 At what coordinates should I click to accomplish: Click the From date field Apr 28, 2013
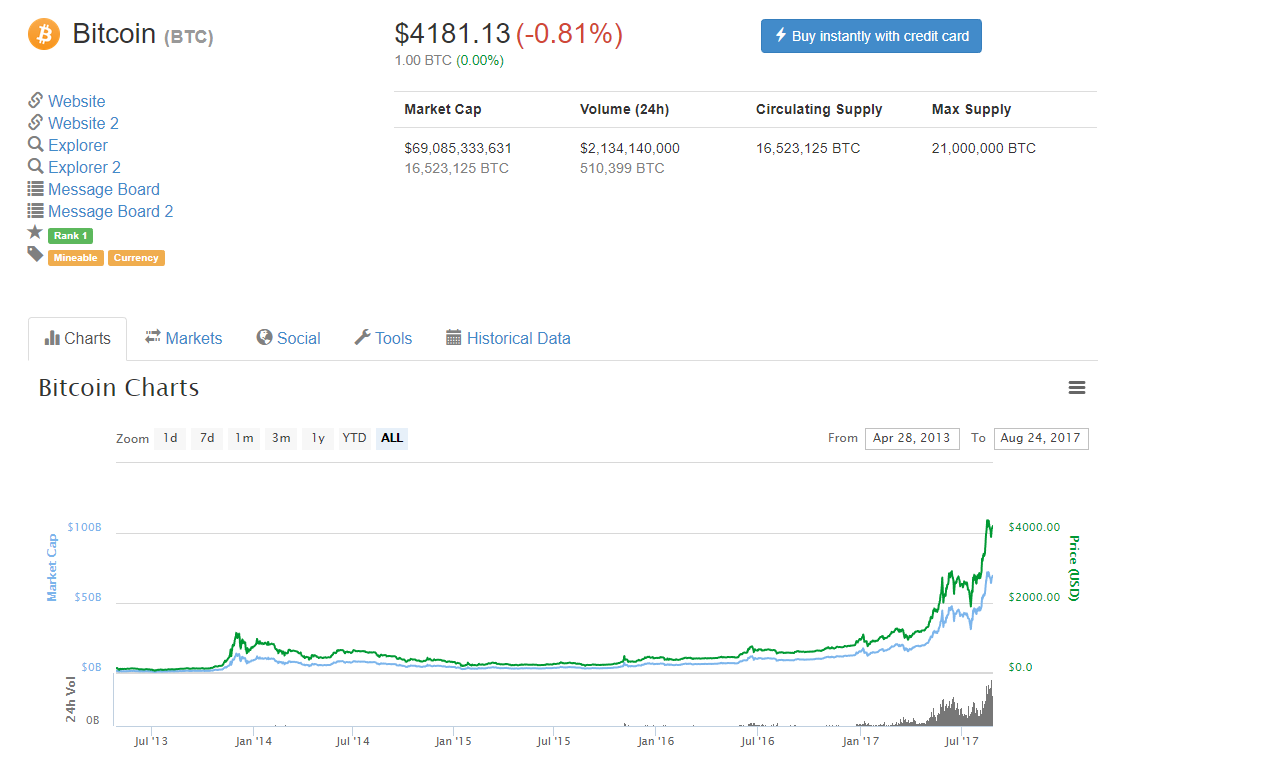[x=912, y=438]
